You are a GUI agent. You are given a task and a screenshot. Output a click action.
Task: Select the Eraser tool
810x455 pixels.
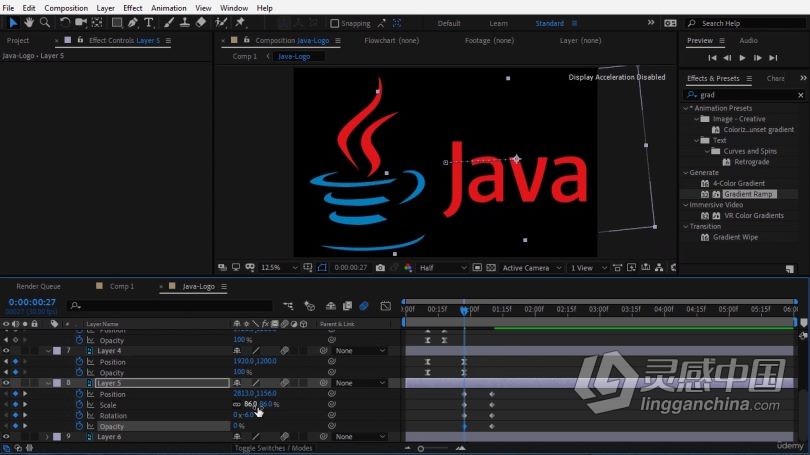200,23
